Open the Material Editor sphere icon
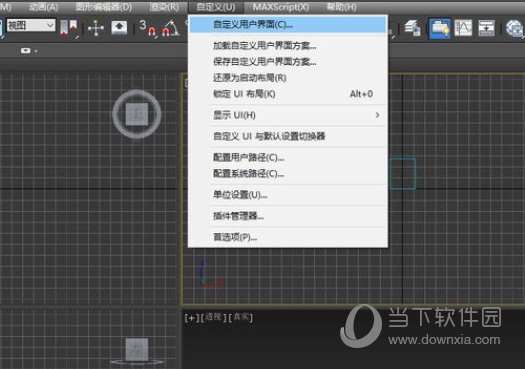The width and height of the screenshot is (525, 369). (x=514, y=28)
